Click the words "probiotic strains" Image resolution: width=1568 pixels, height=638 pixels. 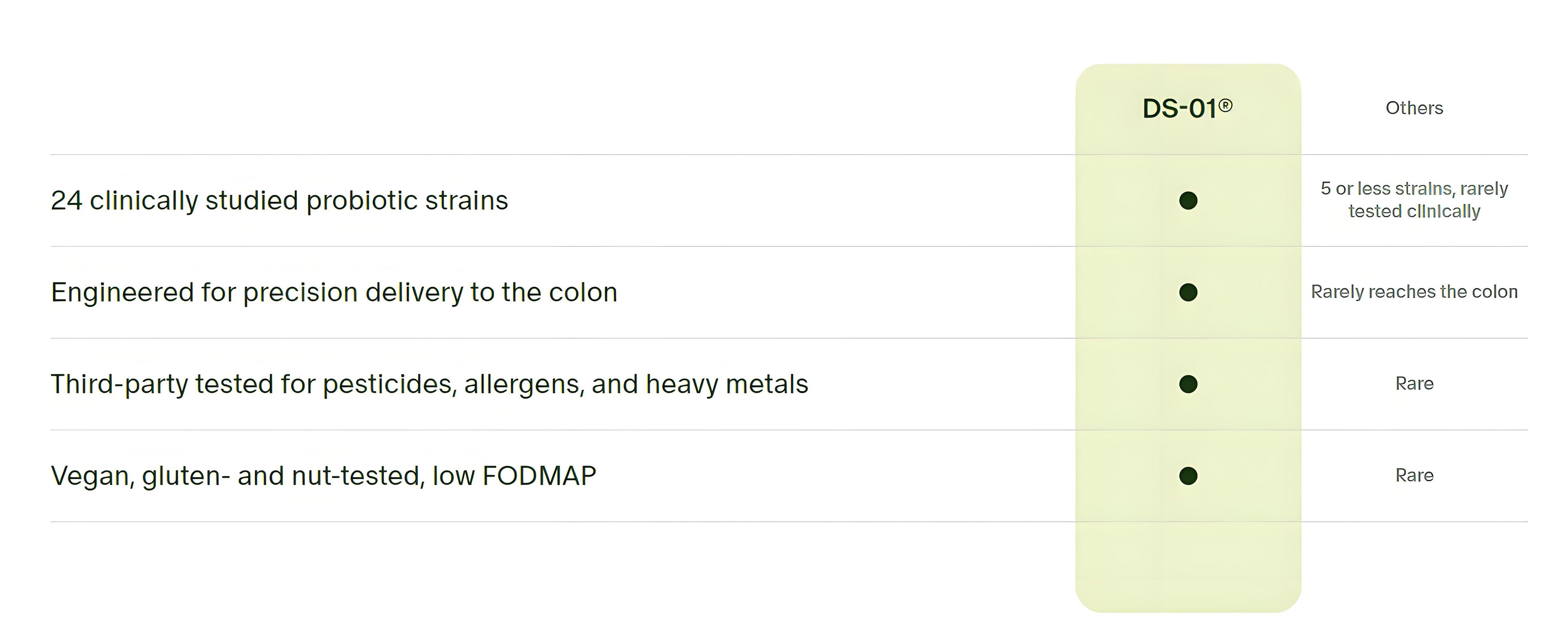[407, 200]
